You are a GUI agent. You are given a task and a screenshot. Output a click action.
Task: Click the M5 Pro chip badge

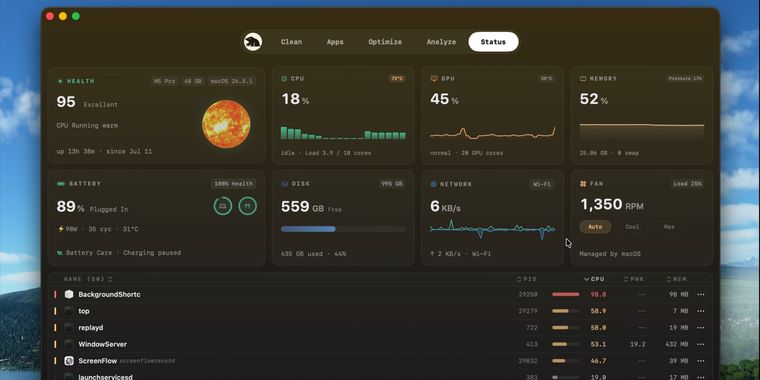pos(164,81)
